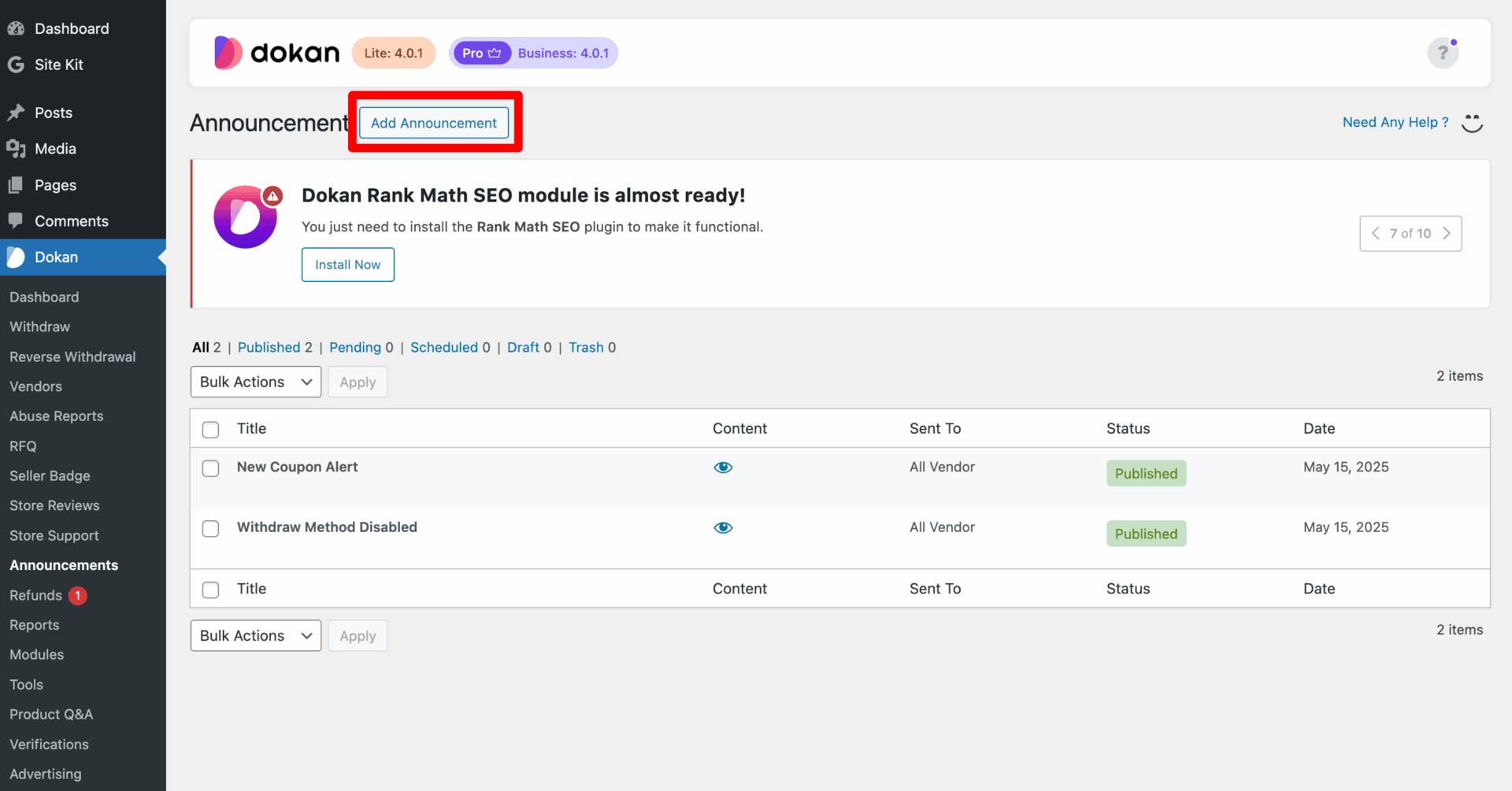Click the Withdraw Method Disabled title
This screenshot has height=791, width=1512.
coord(327,527)
